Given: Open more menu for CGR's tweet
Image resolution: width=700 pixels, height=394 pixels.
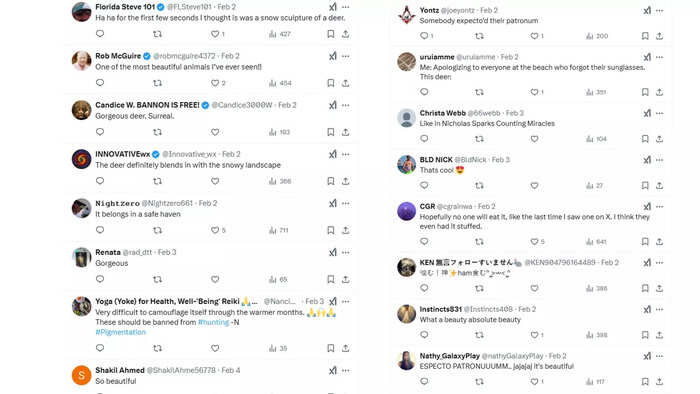Looking at the screenshot, I should click(659, 207).
